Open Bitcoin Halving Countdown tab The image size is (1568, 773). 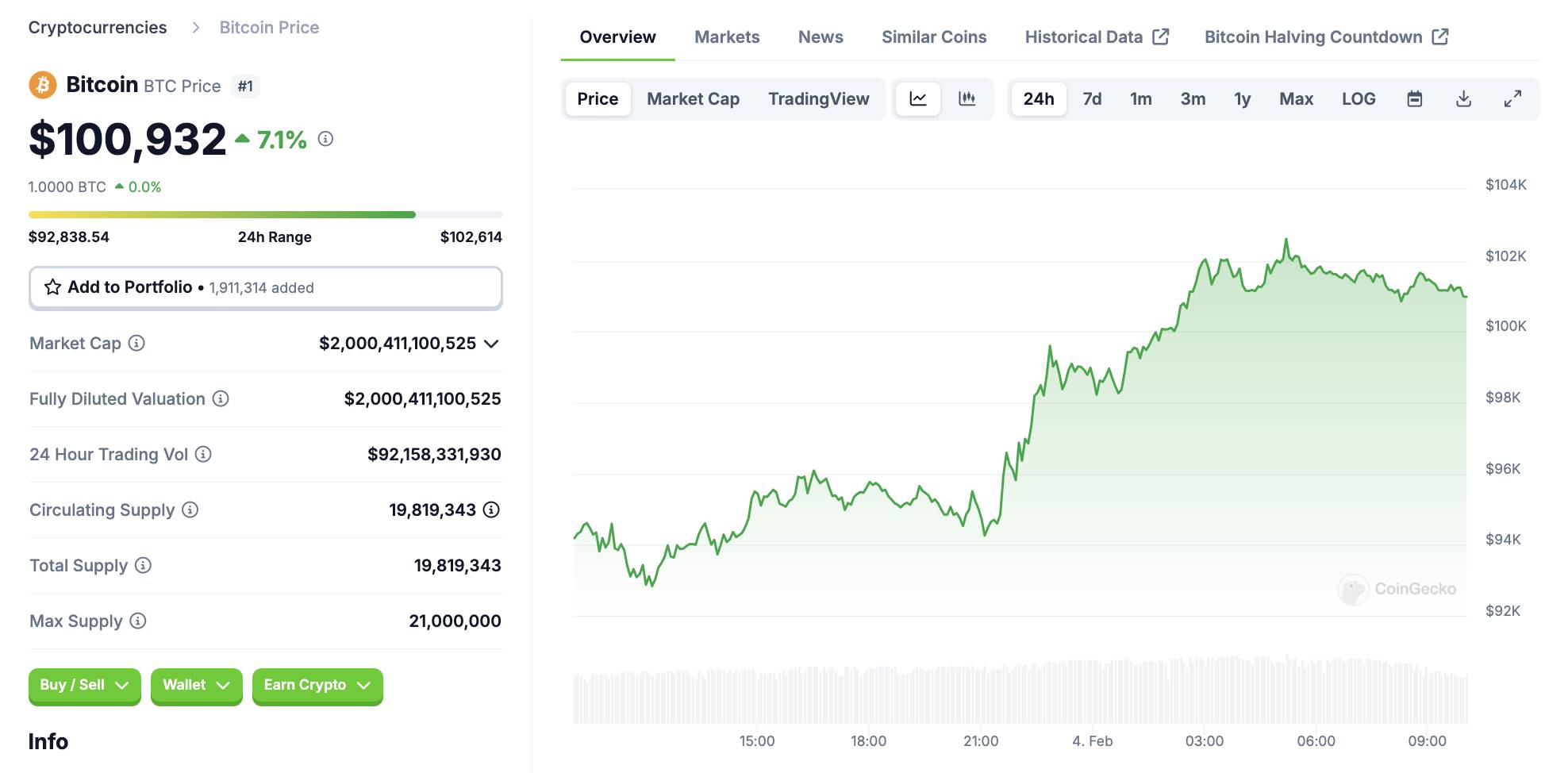[1326, 37]
